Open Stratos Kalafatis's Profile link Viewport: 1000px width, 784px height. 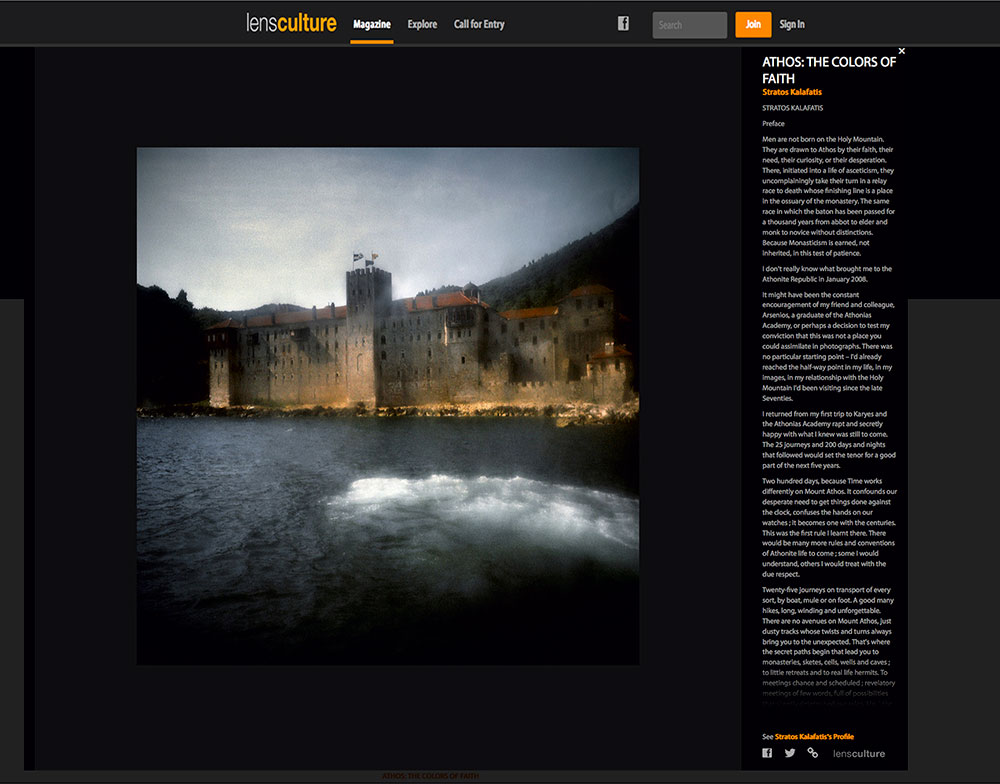814,736
